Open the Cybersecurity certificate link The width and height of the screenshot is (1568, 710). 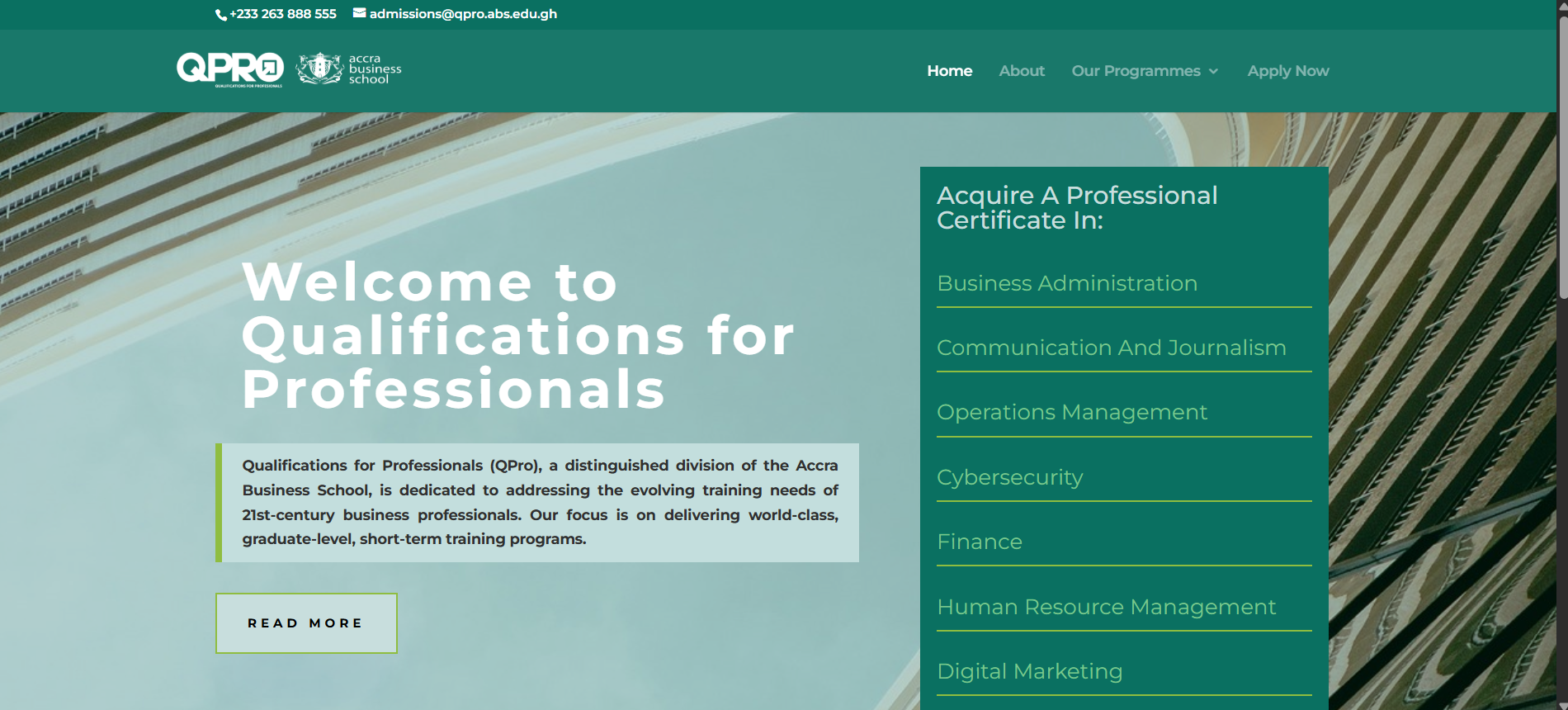(x=1009, y=477)
